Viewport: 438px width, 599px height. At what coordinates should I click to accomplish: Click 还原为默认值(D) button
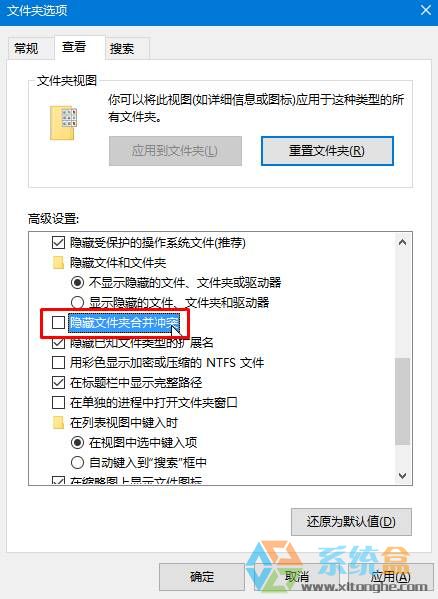(x=351, y=521)
